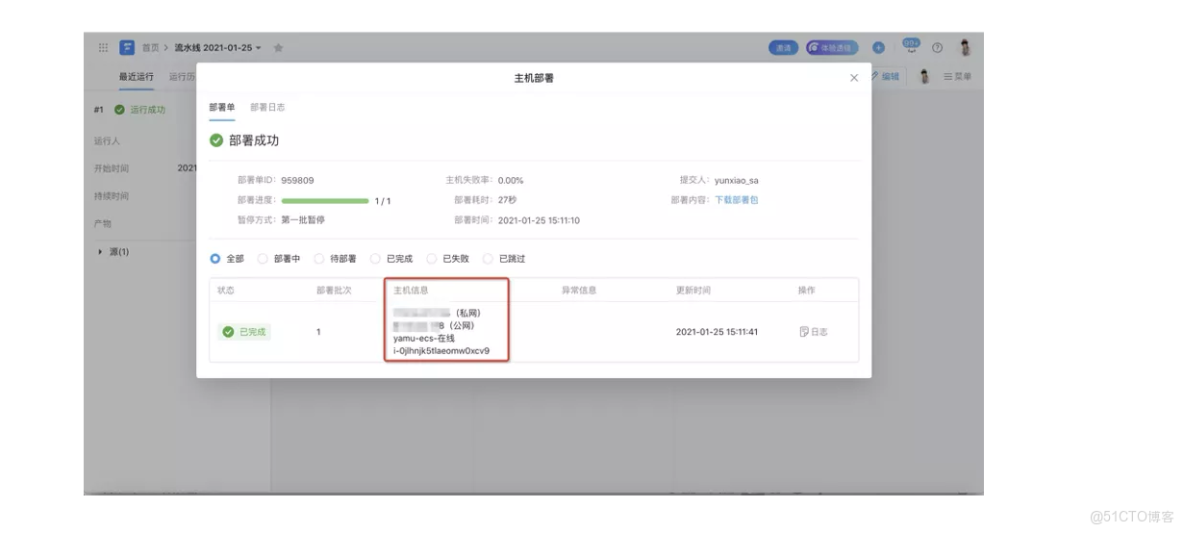Click the i-0jlhnjk5tlaeomw0xcv9 instance ID
The image size is (1184, 533).
pyautogui.click(x=441, y=350)
